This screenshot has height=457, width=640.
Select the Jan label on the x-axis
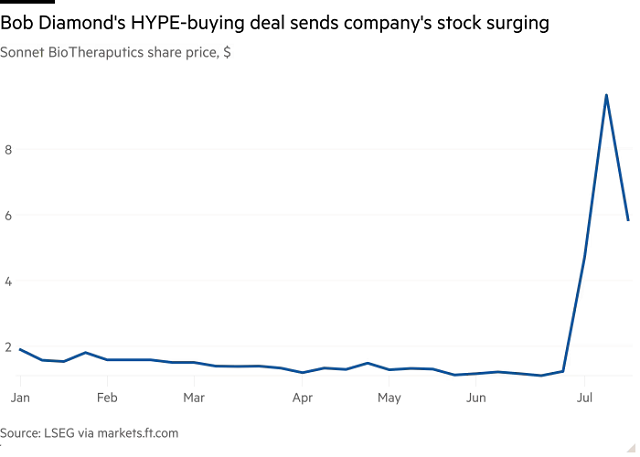pos(20,397)
